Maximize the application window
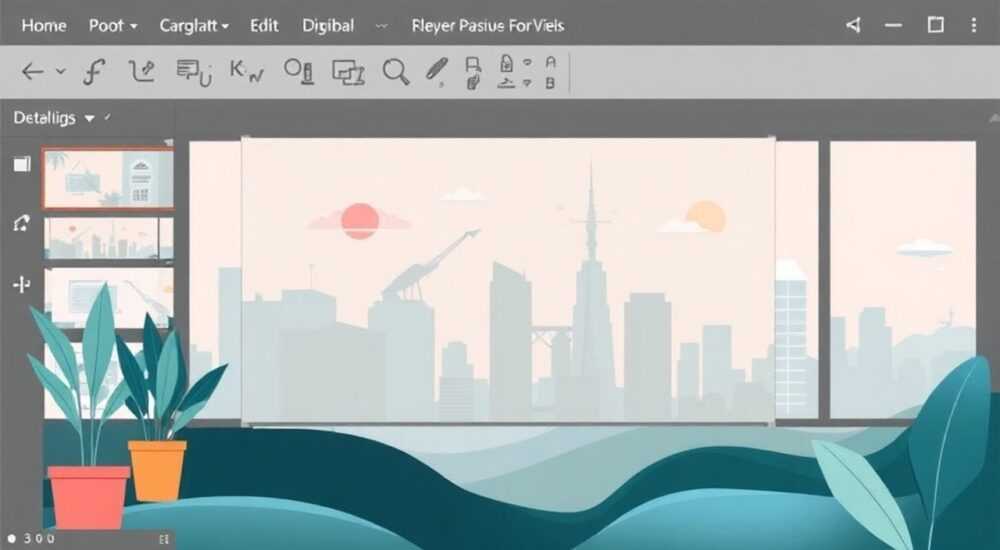The height and width of the screenshot is (550, 1000). [936, 25]
